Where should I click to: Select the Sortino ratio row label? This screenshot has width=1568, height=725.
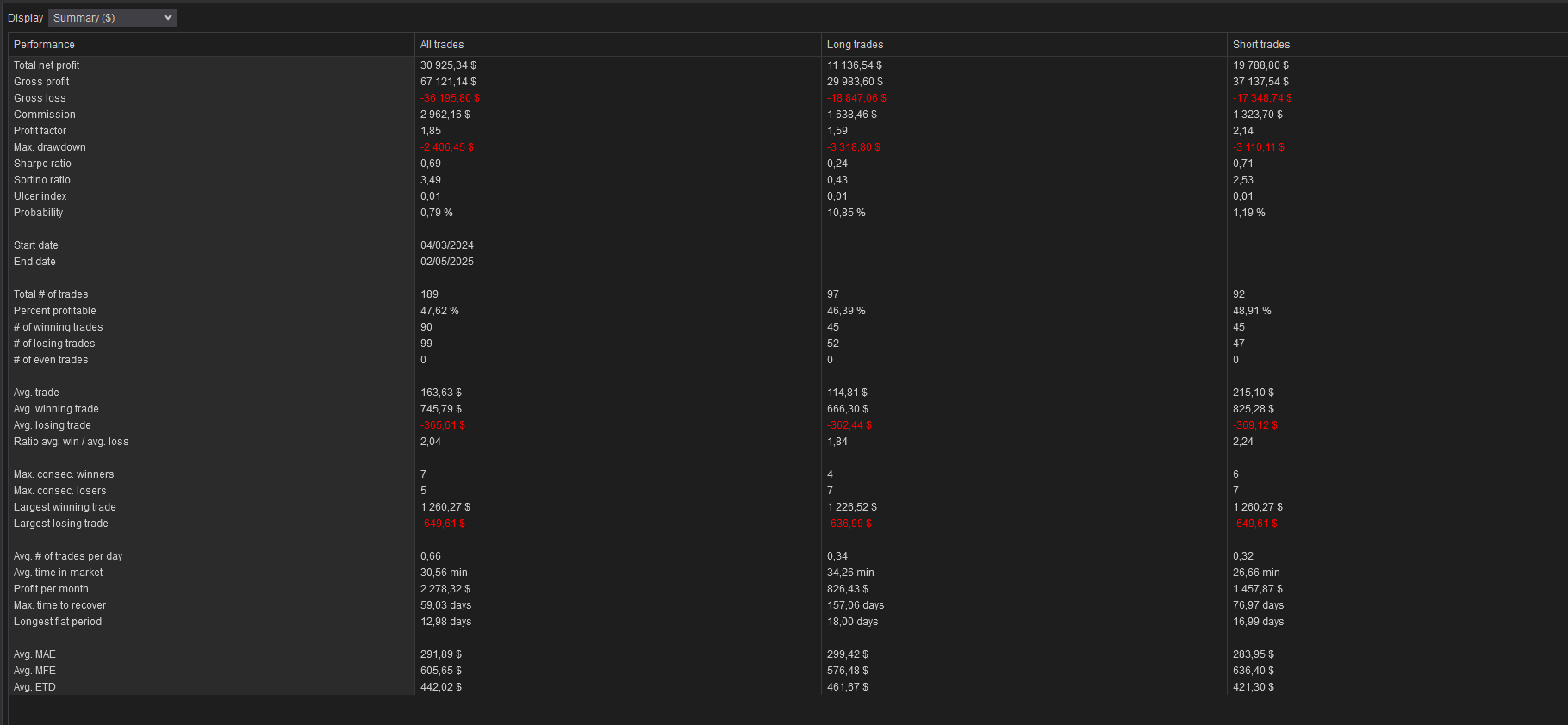point(42,180)
